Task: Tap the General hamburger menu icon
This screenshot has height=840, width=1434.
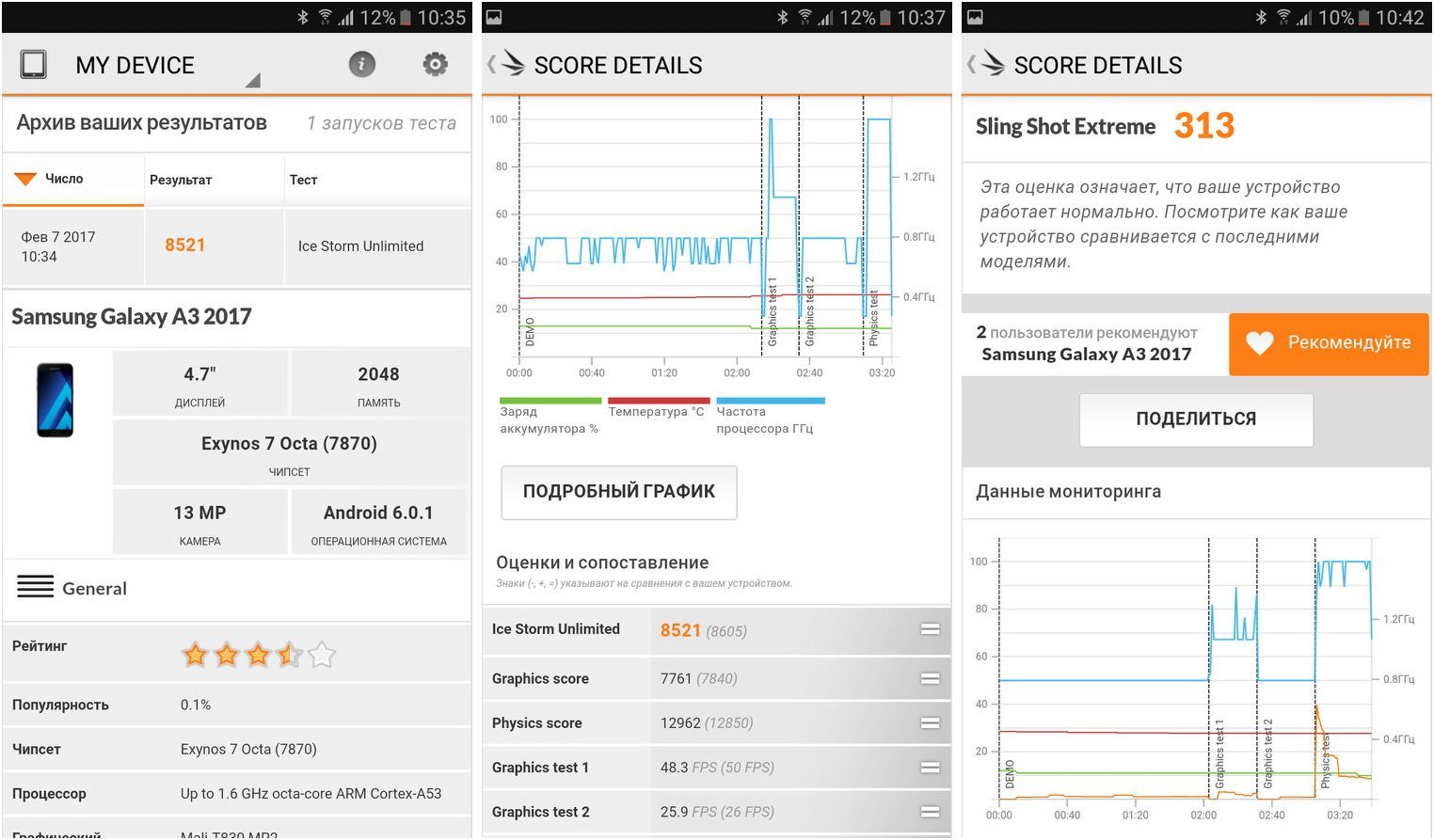Action: click(x=36, y=587)
